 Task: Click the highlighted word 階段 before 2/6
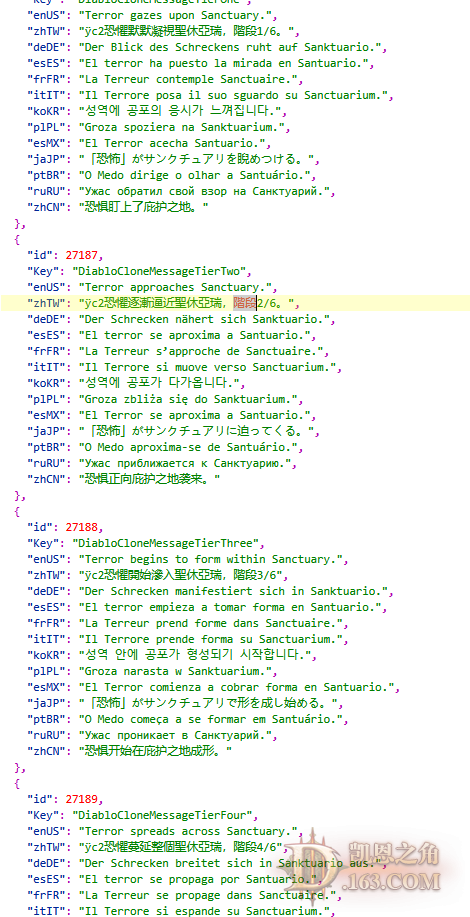[245, 303]
